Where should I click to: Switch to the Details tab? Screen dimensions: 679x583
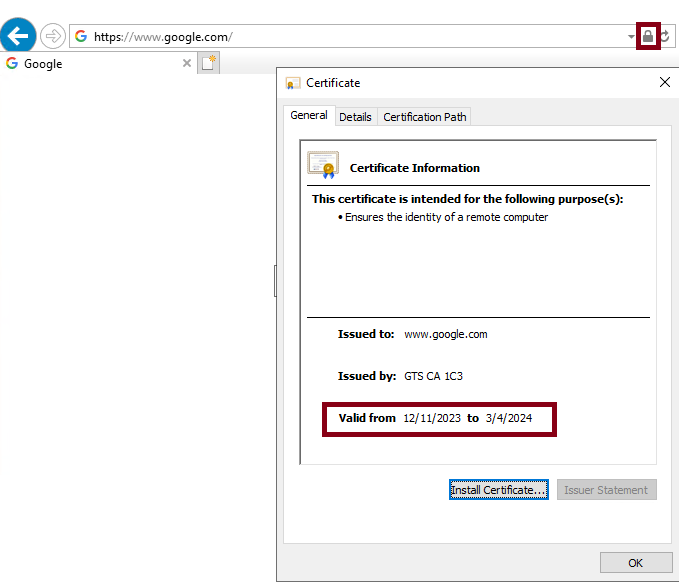coord(356,117)
